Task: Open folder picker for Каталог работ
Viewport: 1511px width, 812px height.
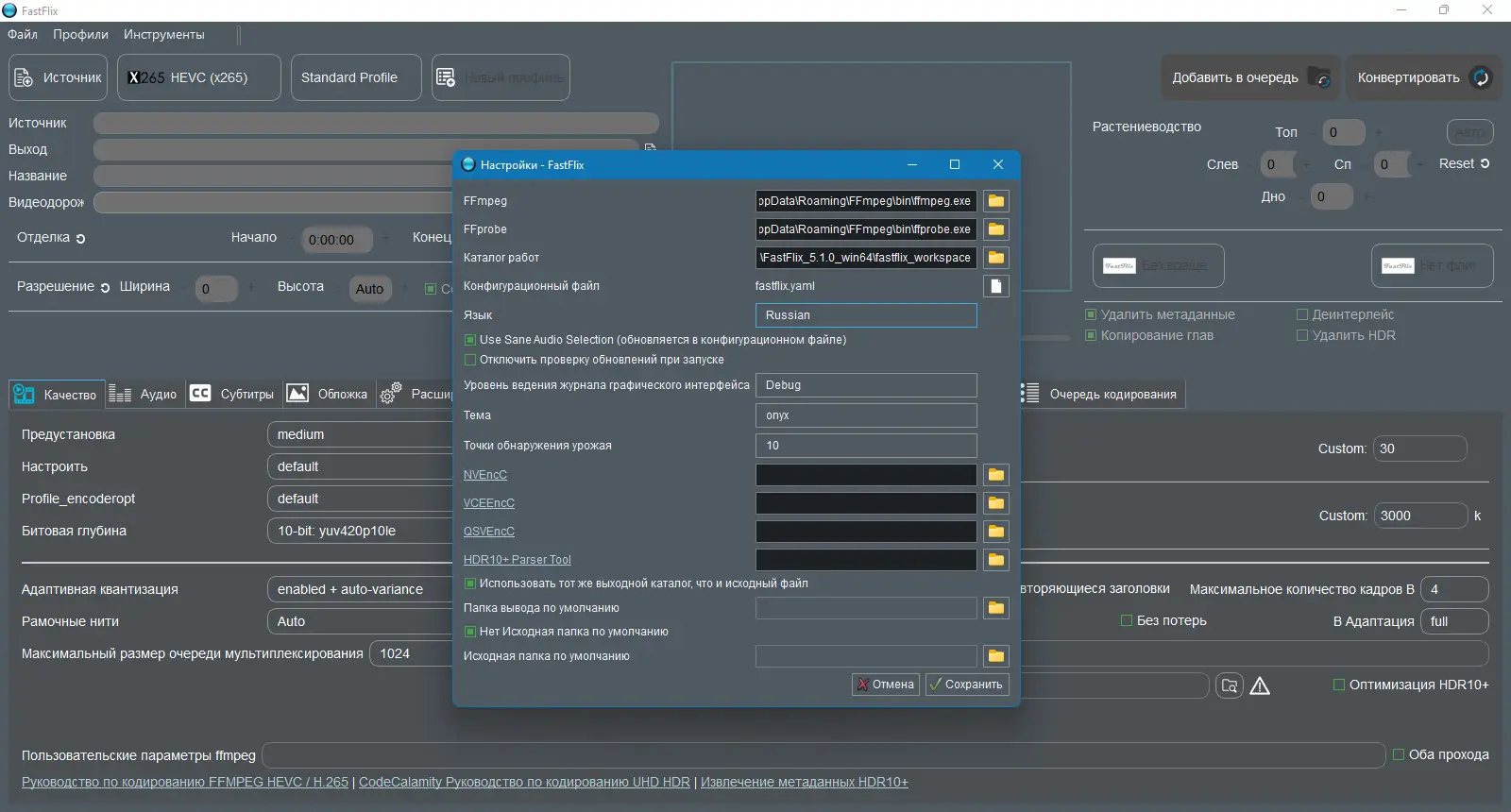Action: click(996, 258)
